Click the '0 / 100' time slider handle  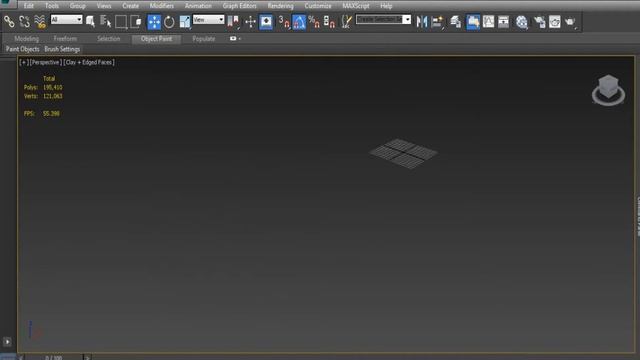click(x=53, y=358)
